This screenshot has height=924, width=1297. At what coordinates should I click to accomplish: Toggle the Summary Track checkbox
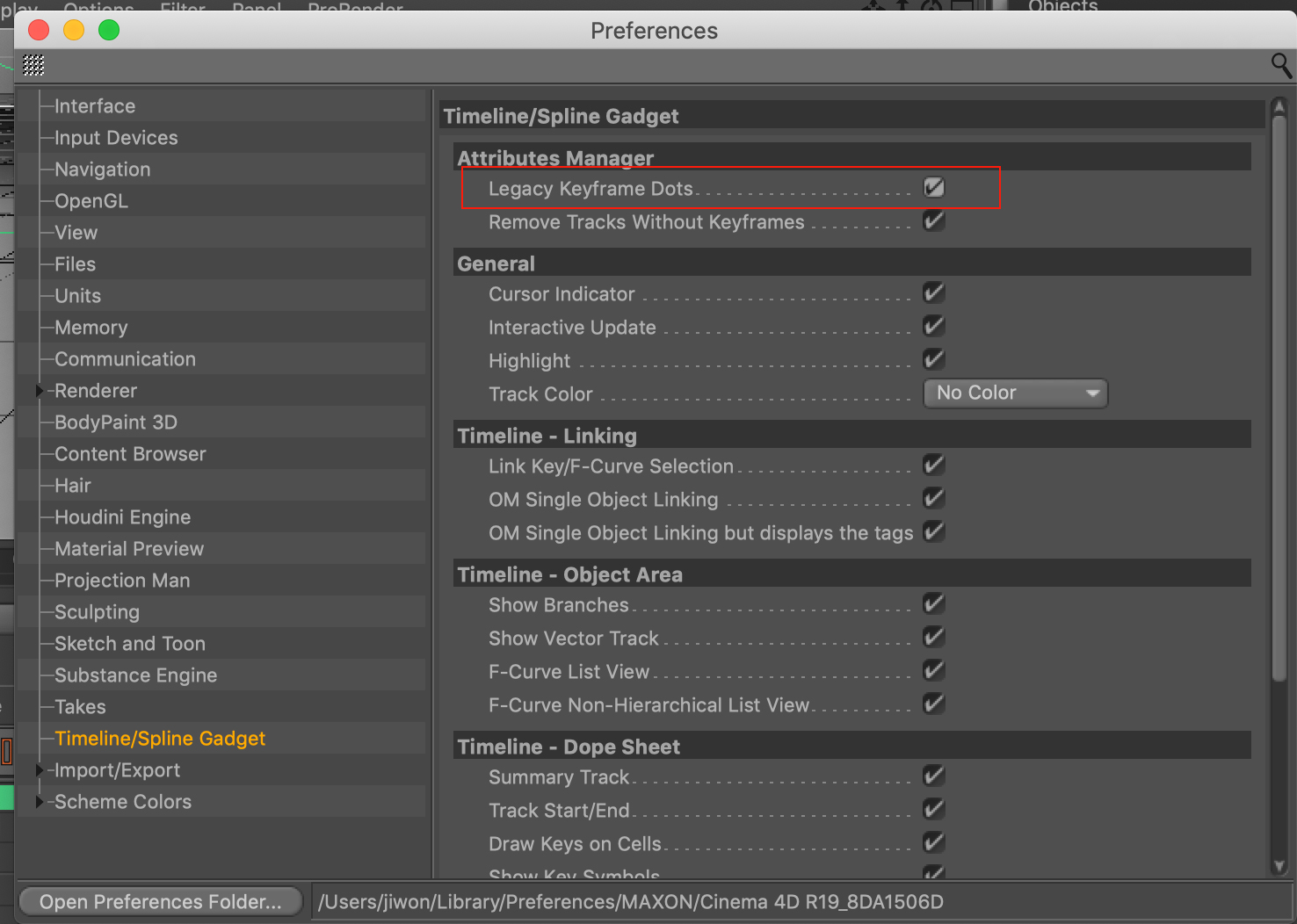pos(933,776)
